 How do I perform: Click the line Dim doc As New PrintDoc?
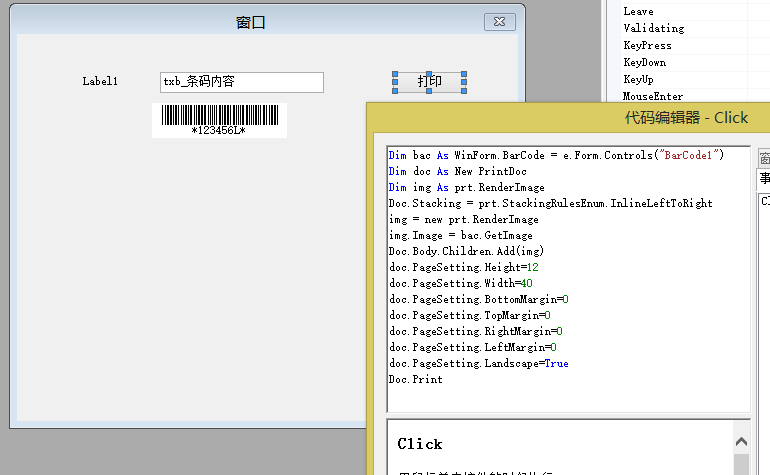[x=458, y=171]
